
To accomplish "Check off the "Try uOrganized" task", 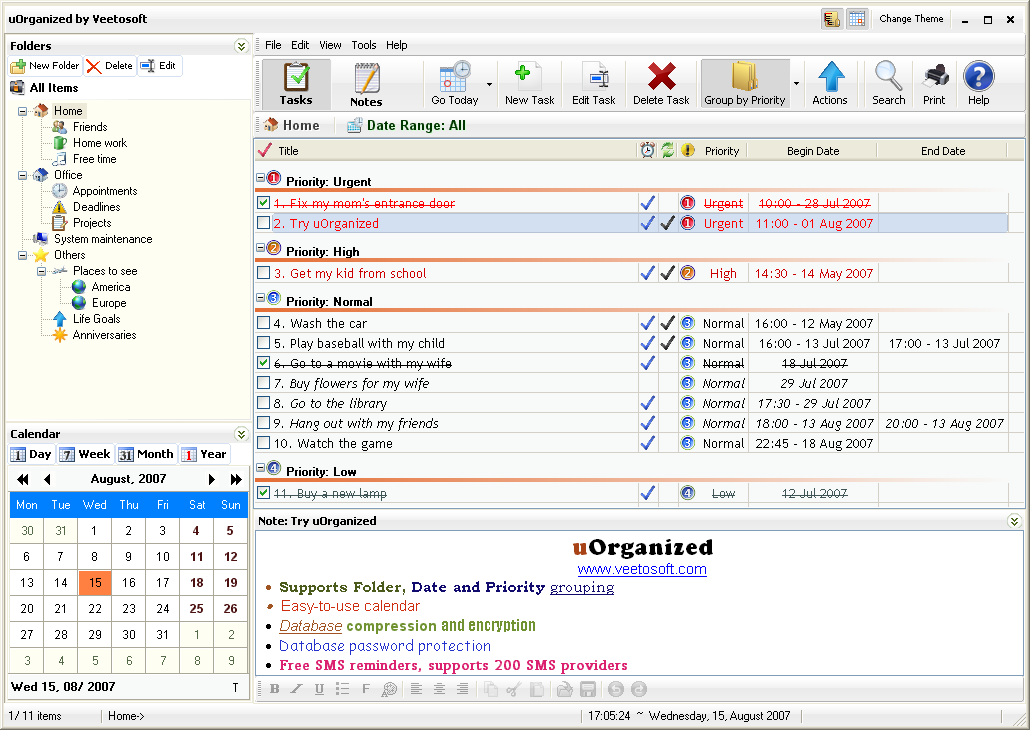I will coord(263,223).
